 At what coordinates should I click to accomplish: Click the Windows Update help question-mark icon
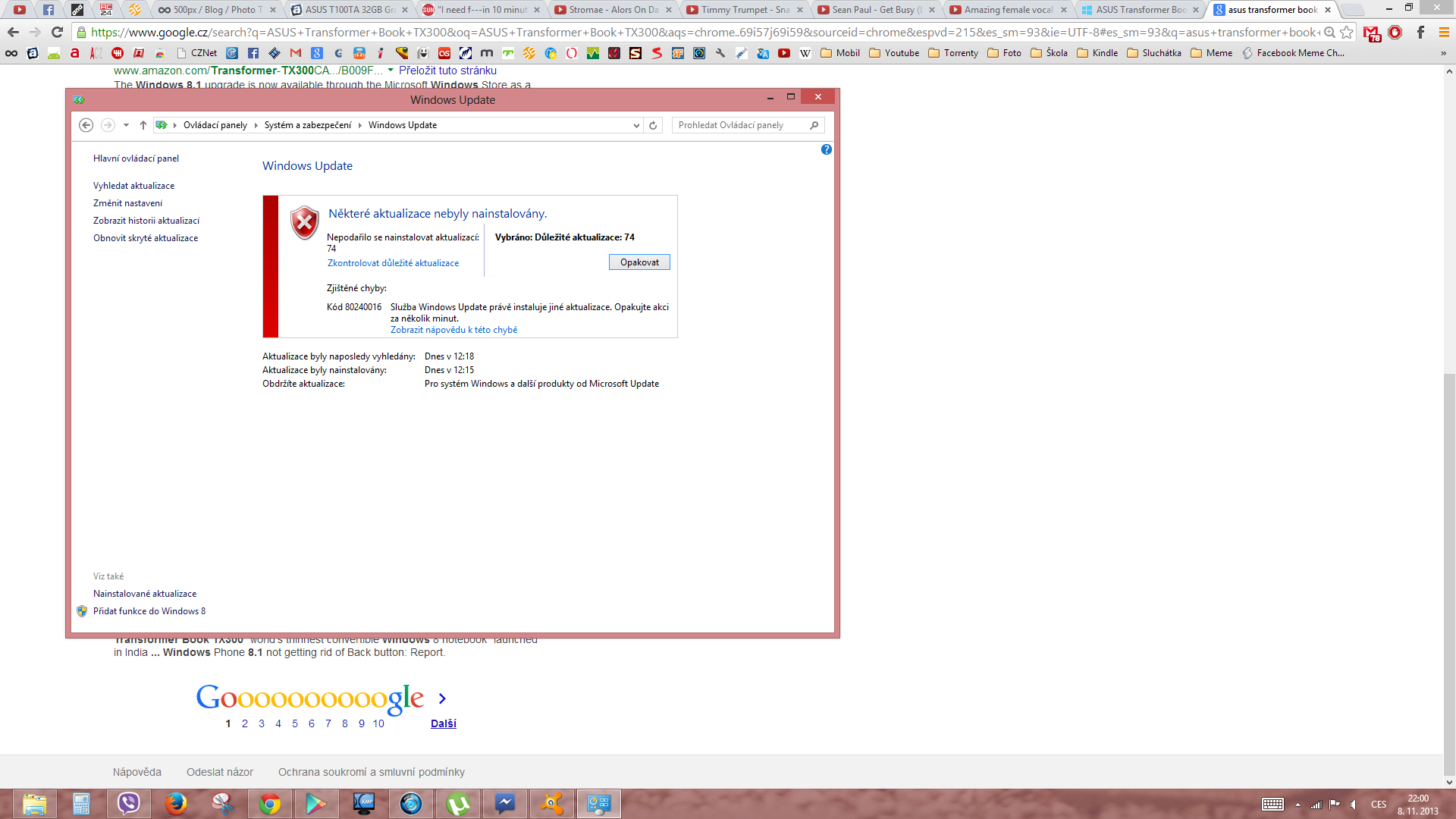827,149
